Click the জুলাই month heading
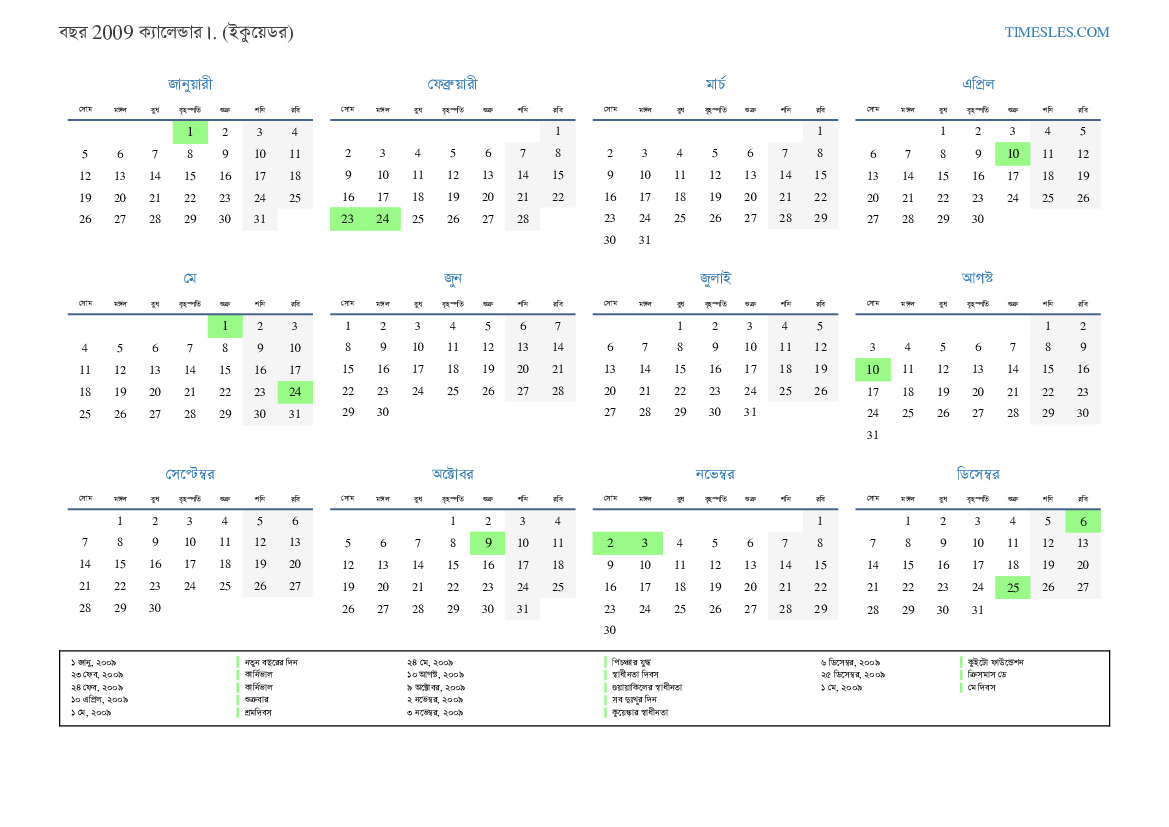 (x=715, y=279)
